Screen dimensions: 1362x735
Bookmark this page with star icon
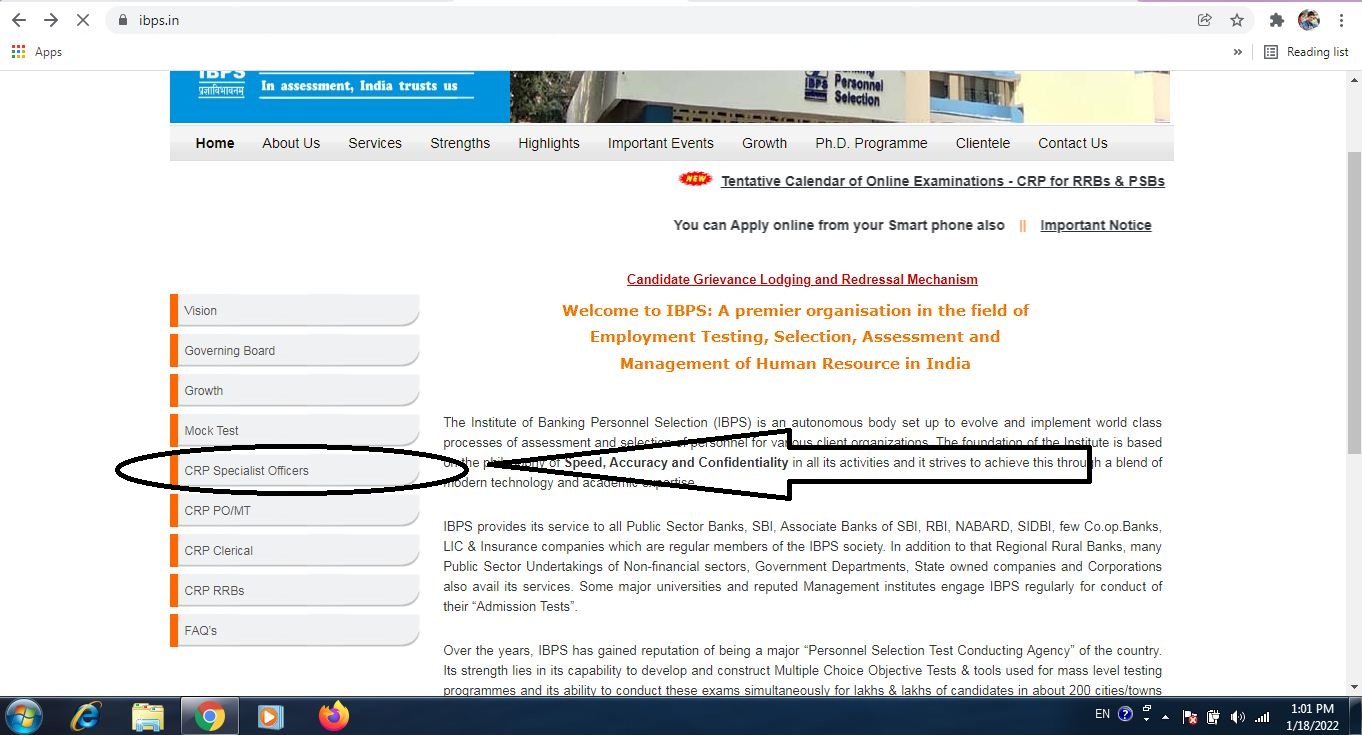tap(1237, 20)
